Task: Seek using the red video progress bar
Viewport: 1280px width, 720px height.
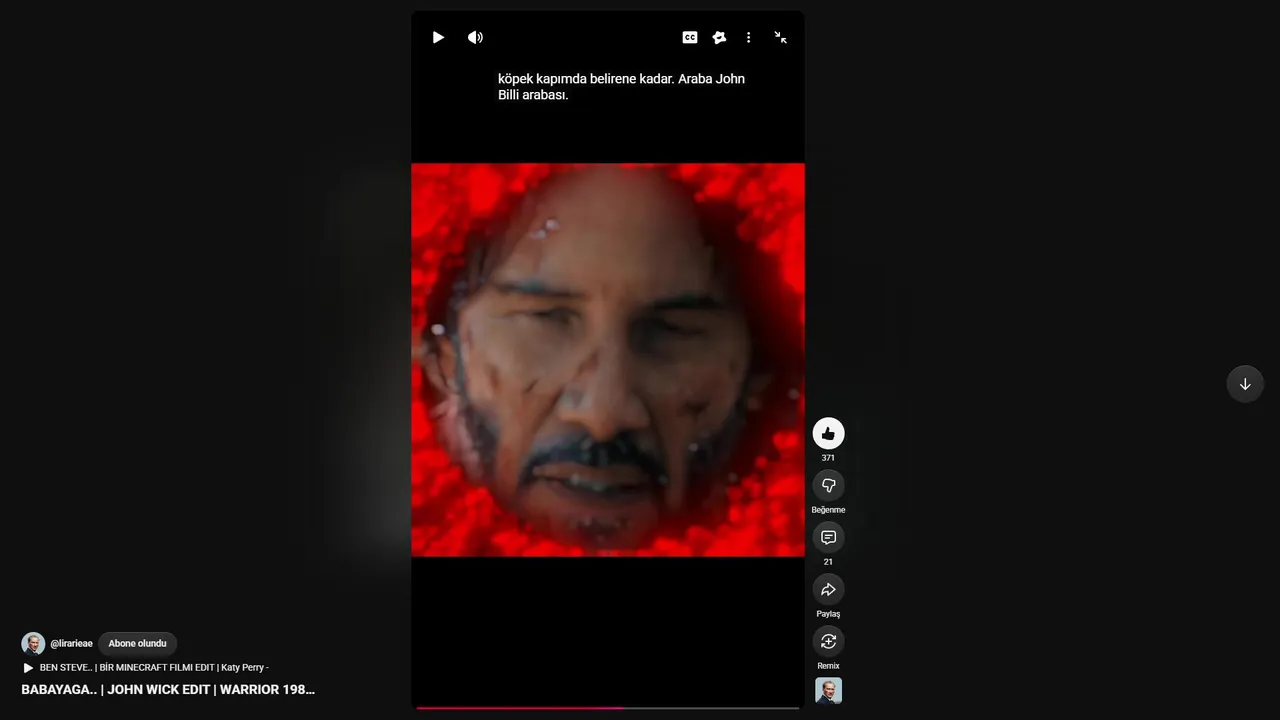Action: 608,707
